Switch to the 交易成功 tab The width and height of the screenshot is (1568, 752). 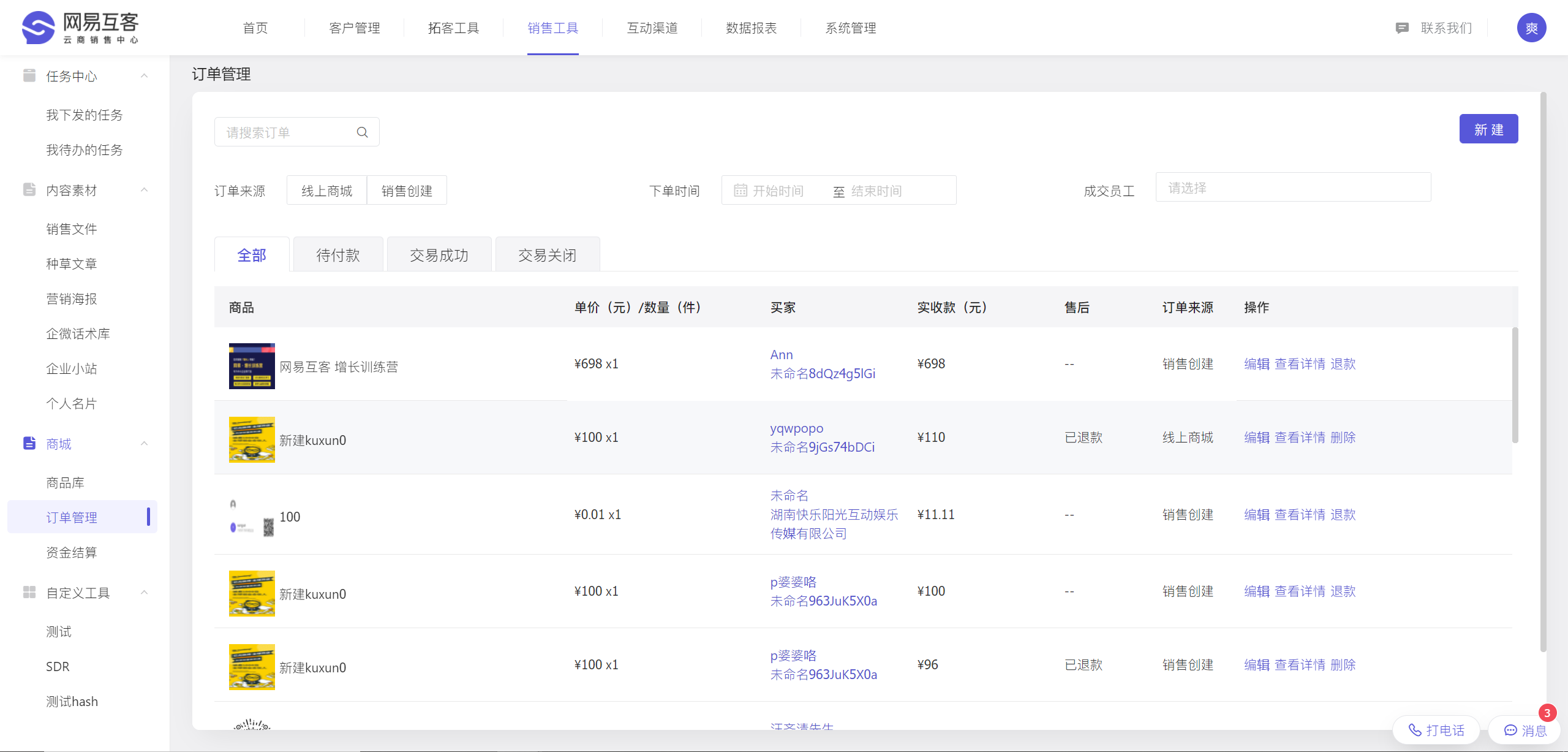click(439, 255)
